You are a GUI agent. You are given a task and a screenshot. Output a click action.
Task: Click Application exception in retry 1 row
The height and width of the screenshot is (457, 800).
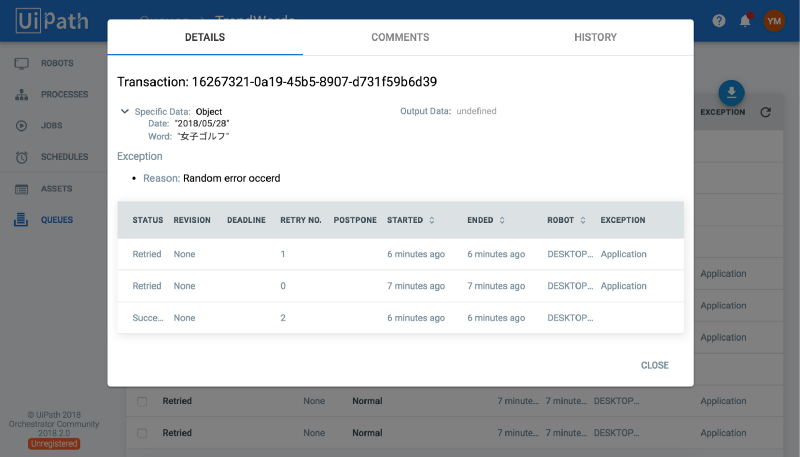click(x=623, y=254)
